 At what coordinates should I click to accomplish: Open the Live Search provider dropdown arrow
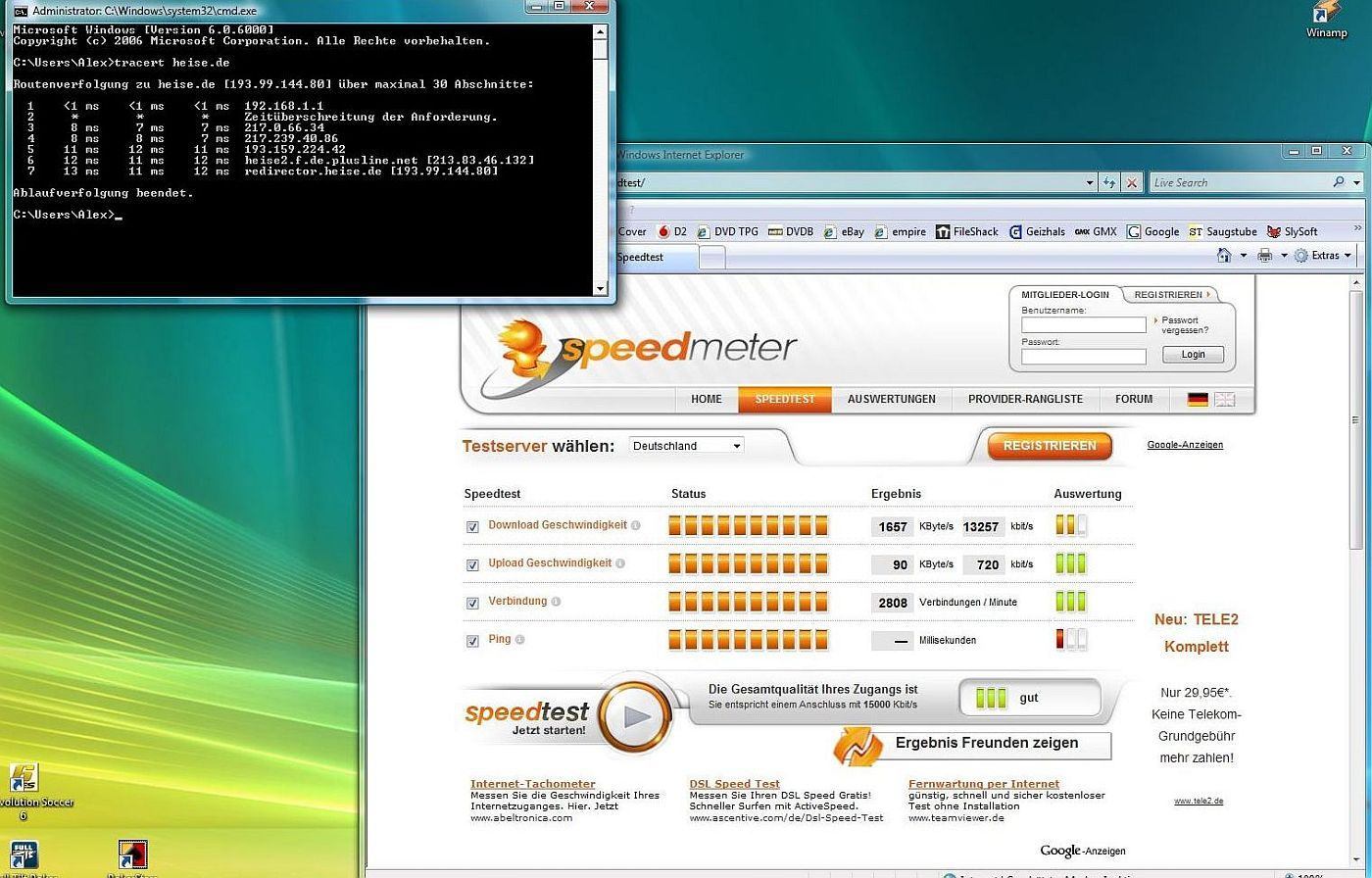pyautogui.click(x=1356, y=182)
